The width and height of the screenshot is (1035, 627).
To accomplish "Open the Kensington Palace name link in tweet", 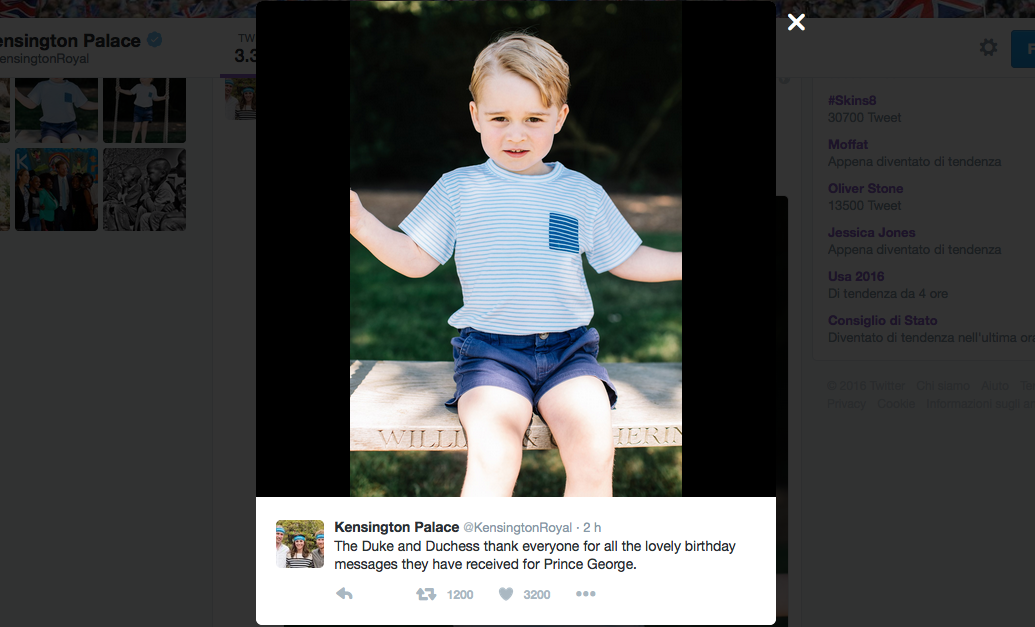I will tap(396, 527).
